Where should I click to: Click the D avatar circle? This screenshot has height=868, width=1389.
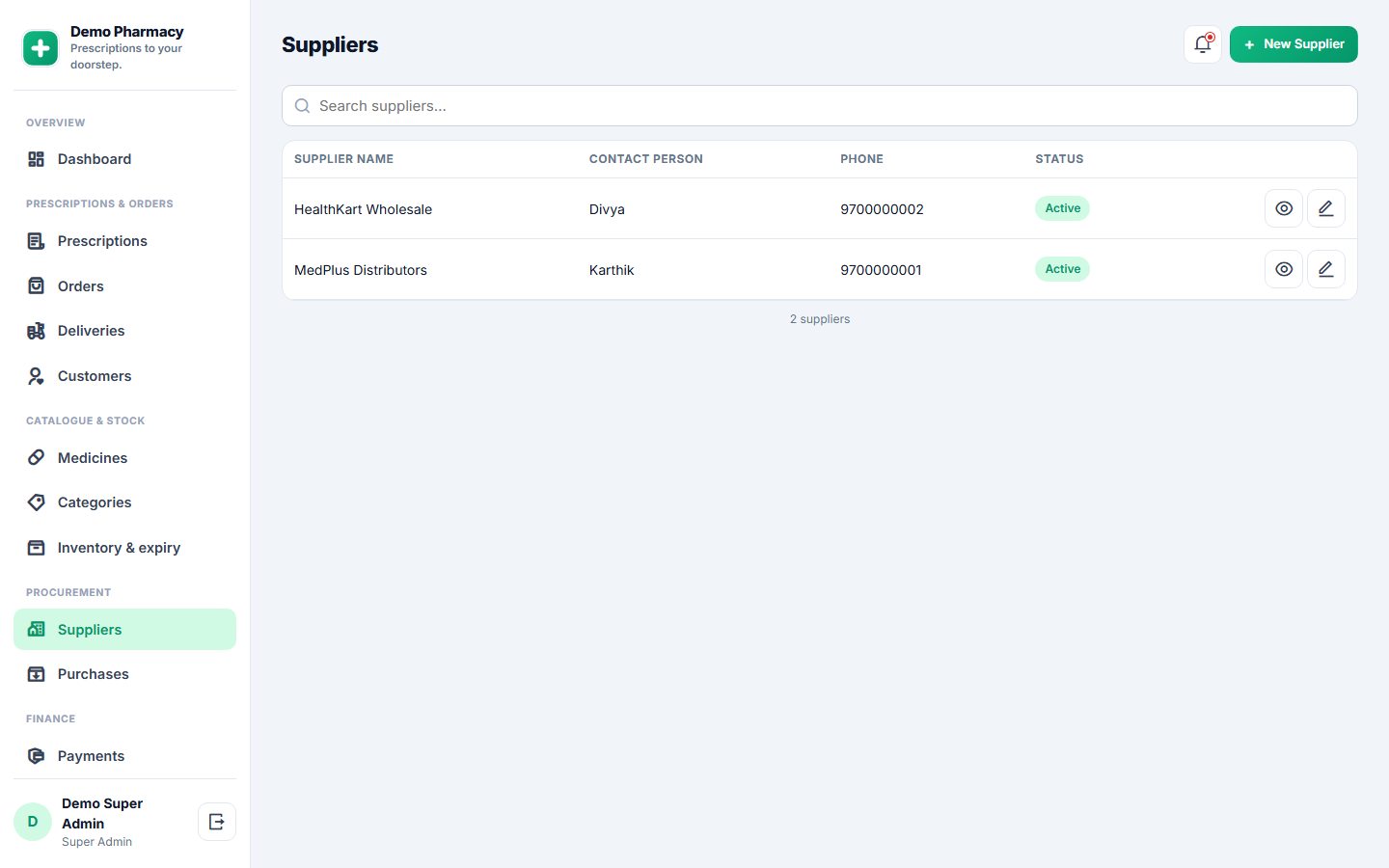coord(33,822)
